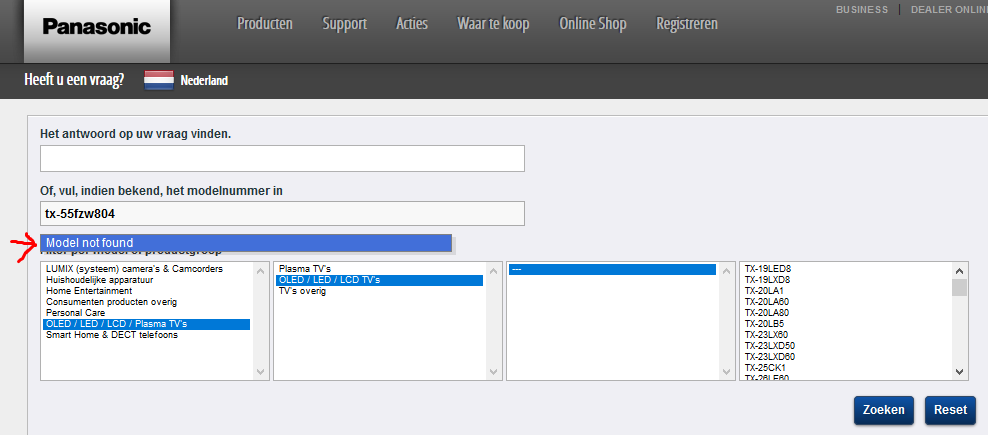Open the Online Shop page
Screen dimensions: 988x435
[593, 24]
